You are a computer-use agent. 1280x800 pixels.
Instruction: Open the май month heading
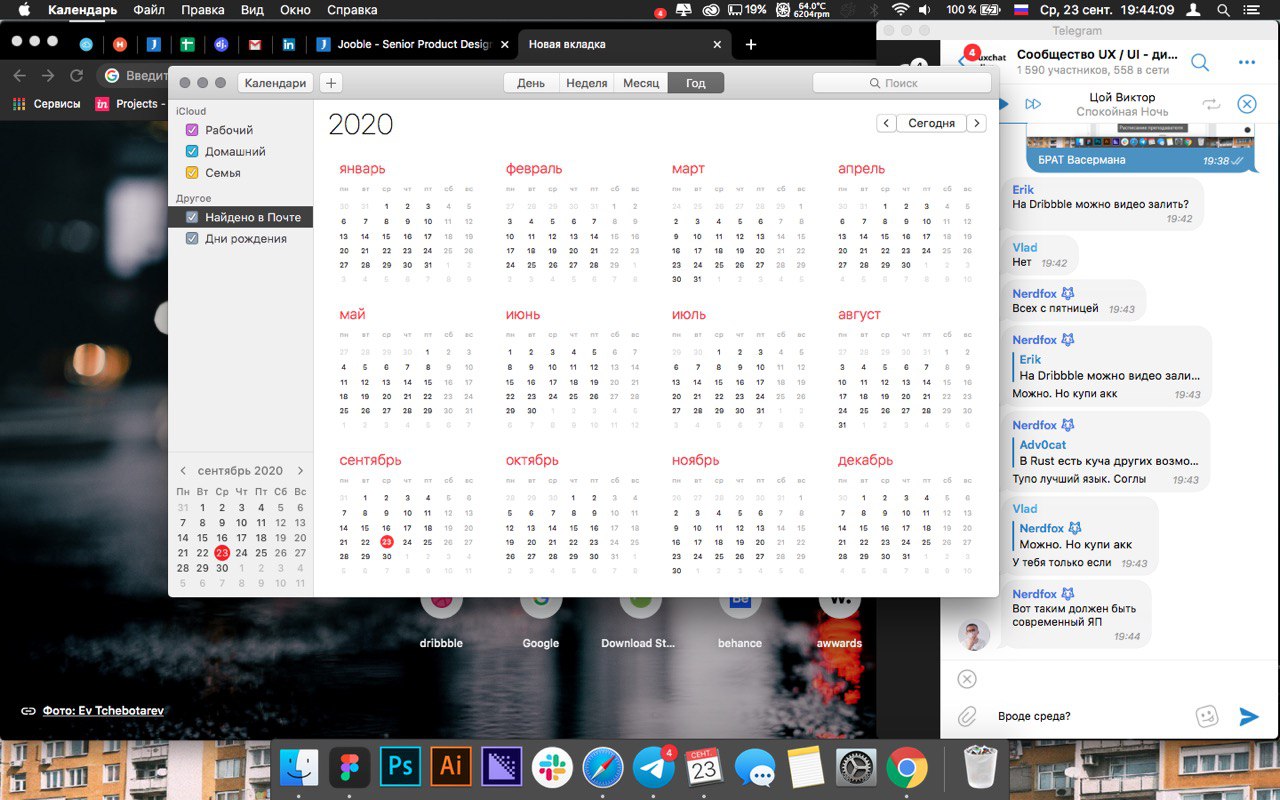(x=353, y=315)
